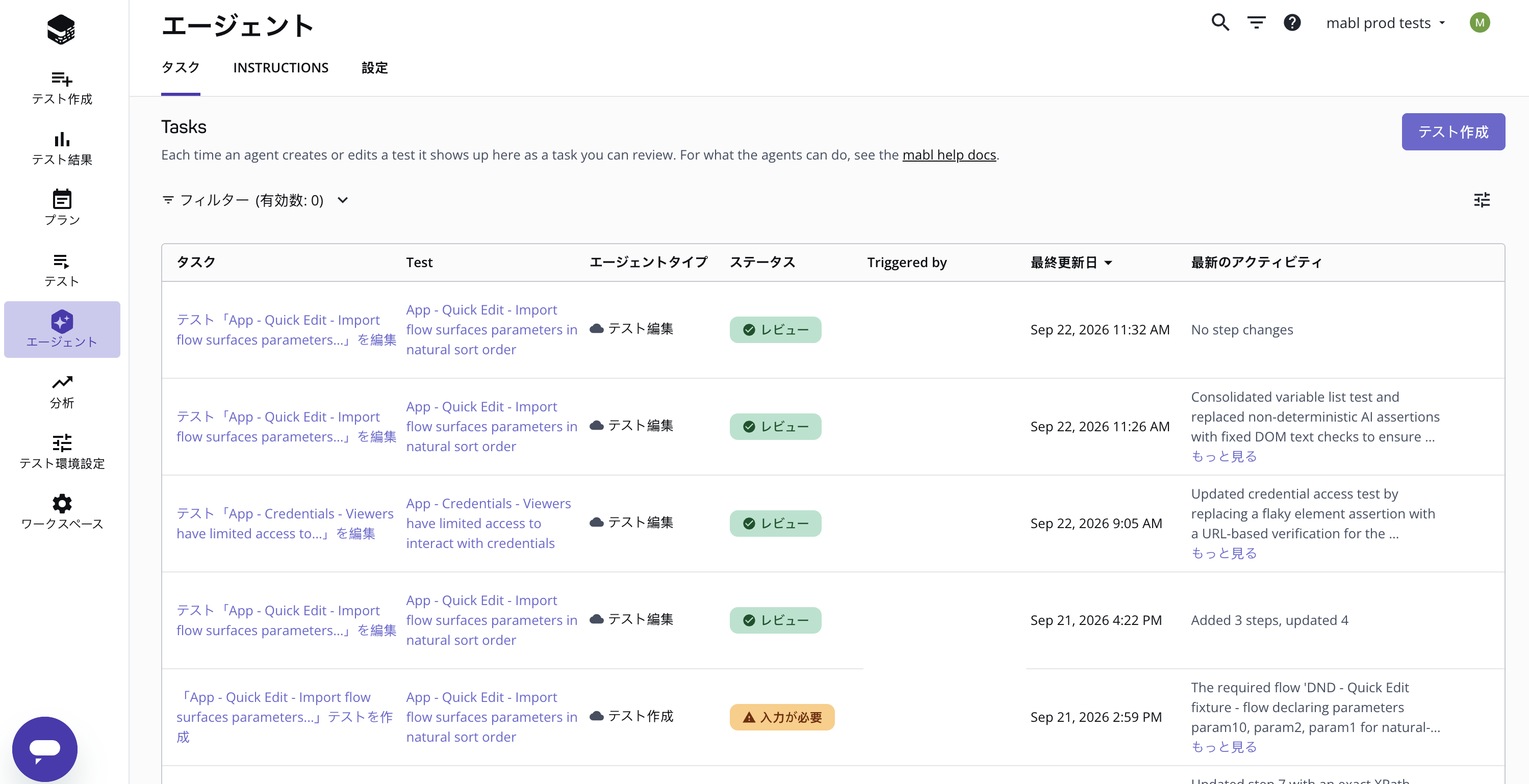Click テスト作成 agent type cell

coord(631,716)
